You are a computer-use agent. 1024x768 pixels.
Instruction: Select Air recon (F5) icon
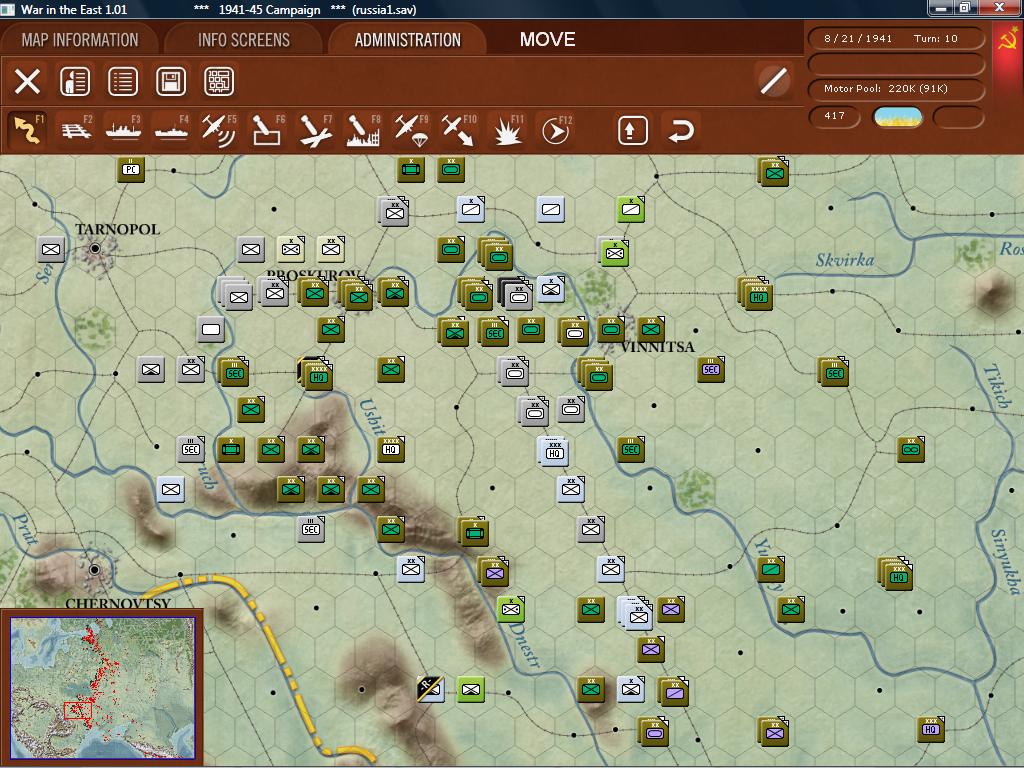click(x=219, y=129)
